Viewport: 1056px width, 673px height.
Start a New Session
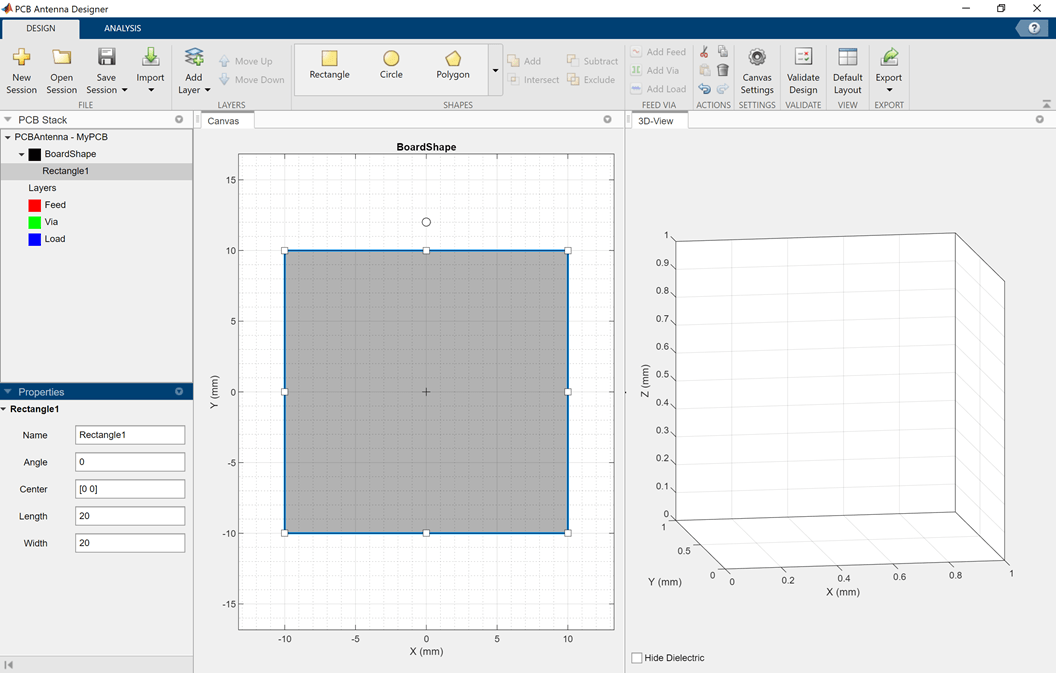(22, 71)
